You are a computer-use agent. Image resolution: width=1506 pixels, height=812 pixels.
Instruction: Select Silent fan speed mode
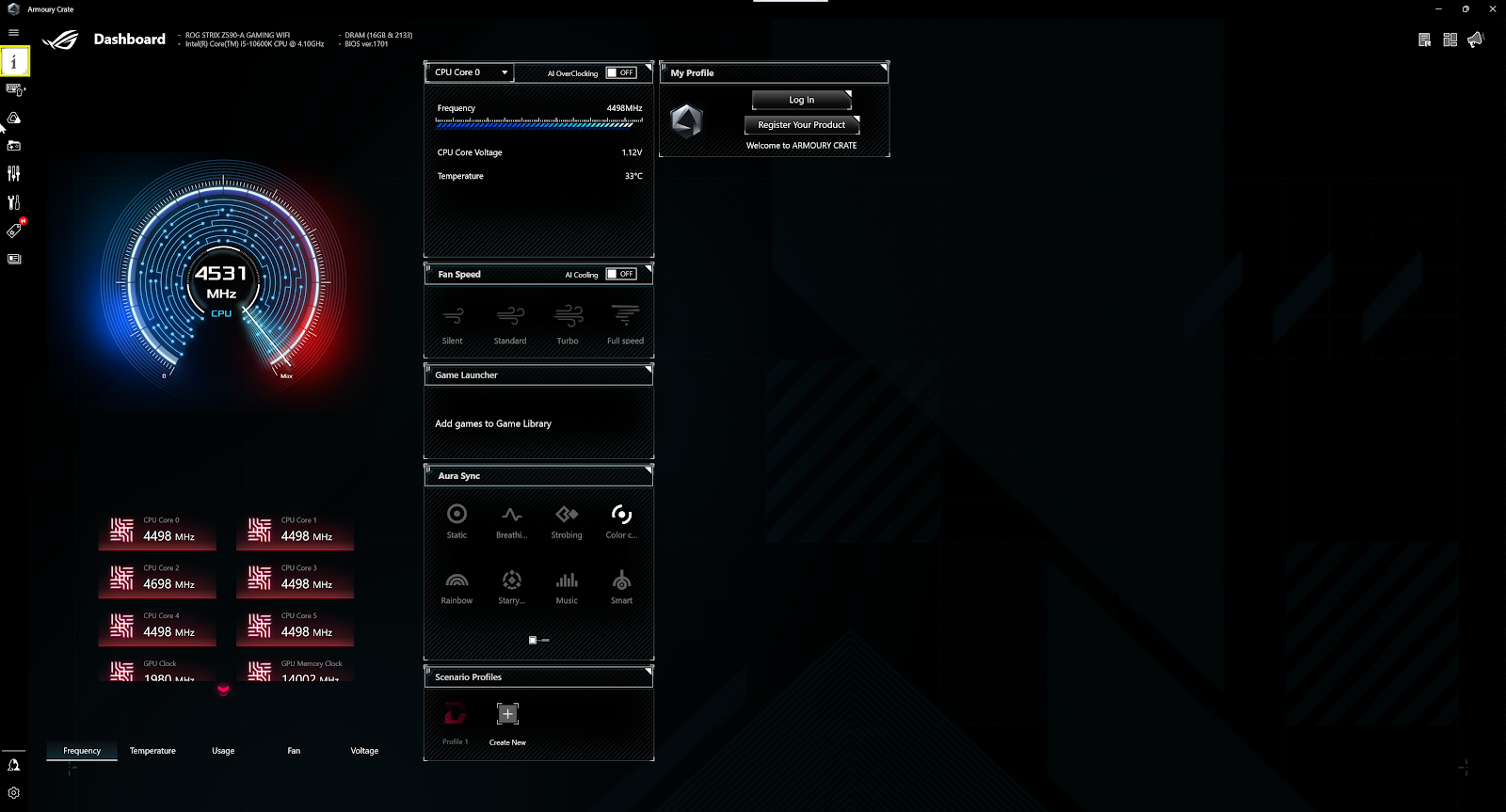pos(453,324)
